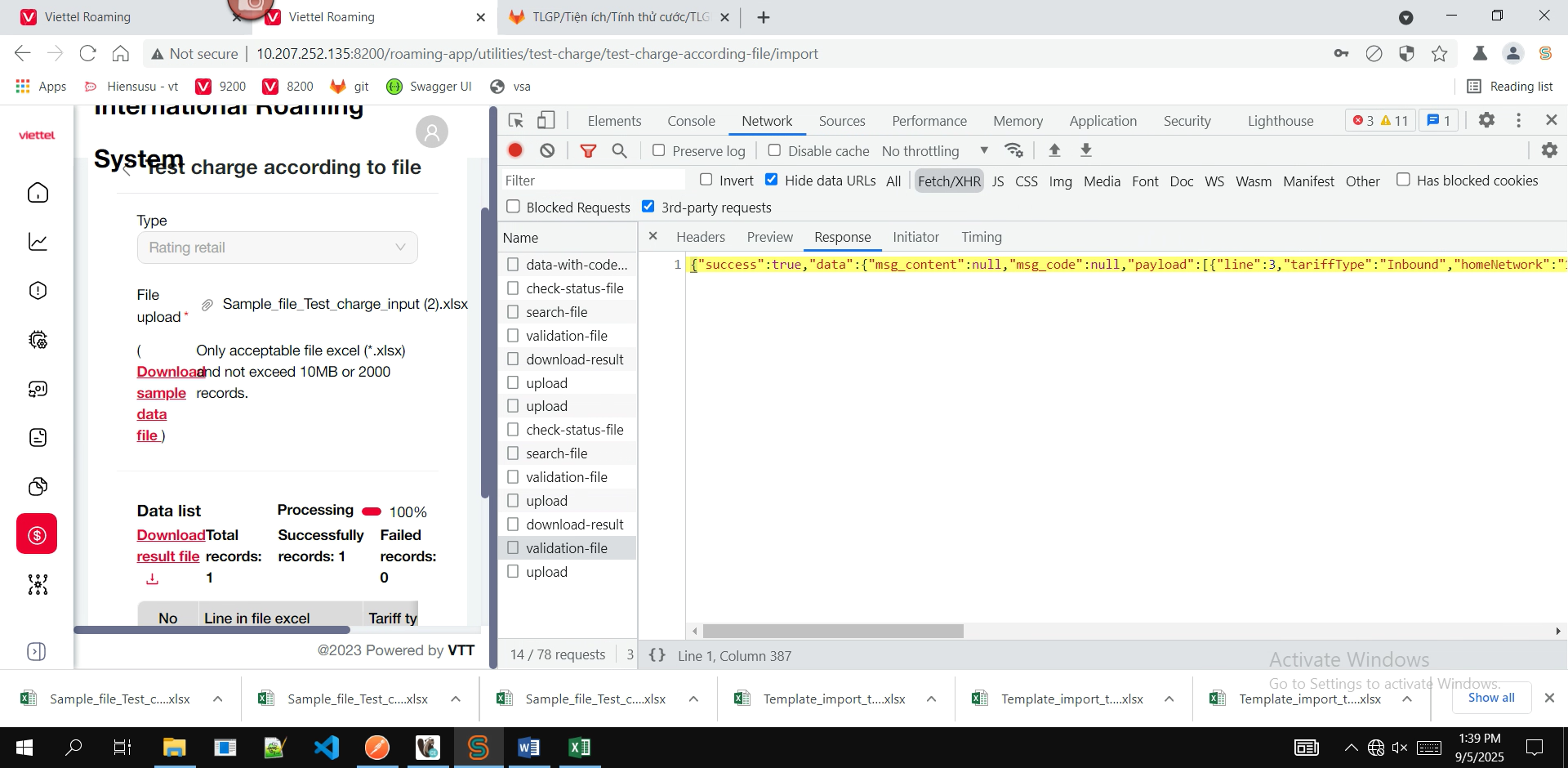Toggle the device toolbar icon
The height and width of the screenshot is (768, 1568).
pyautogui.click(x=546, y=121)
